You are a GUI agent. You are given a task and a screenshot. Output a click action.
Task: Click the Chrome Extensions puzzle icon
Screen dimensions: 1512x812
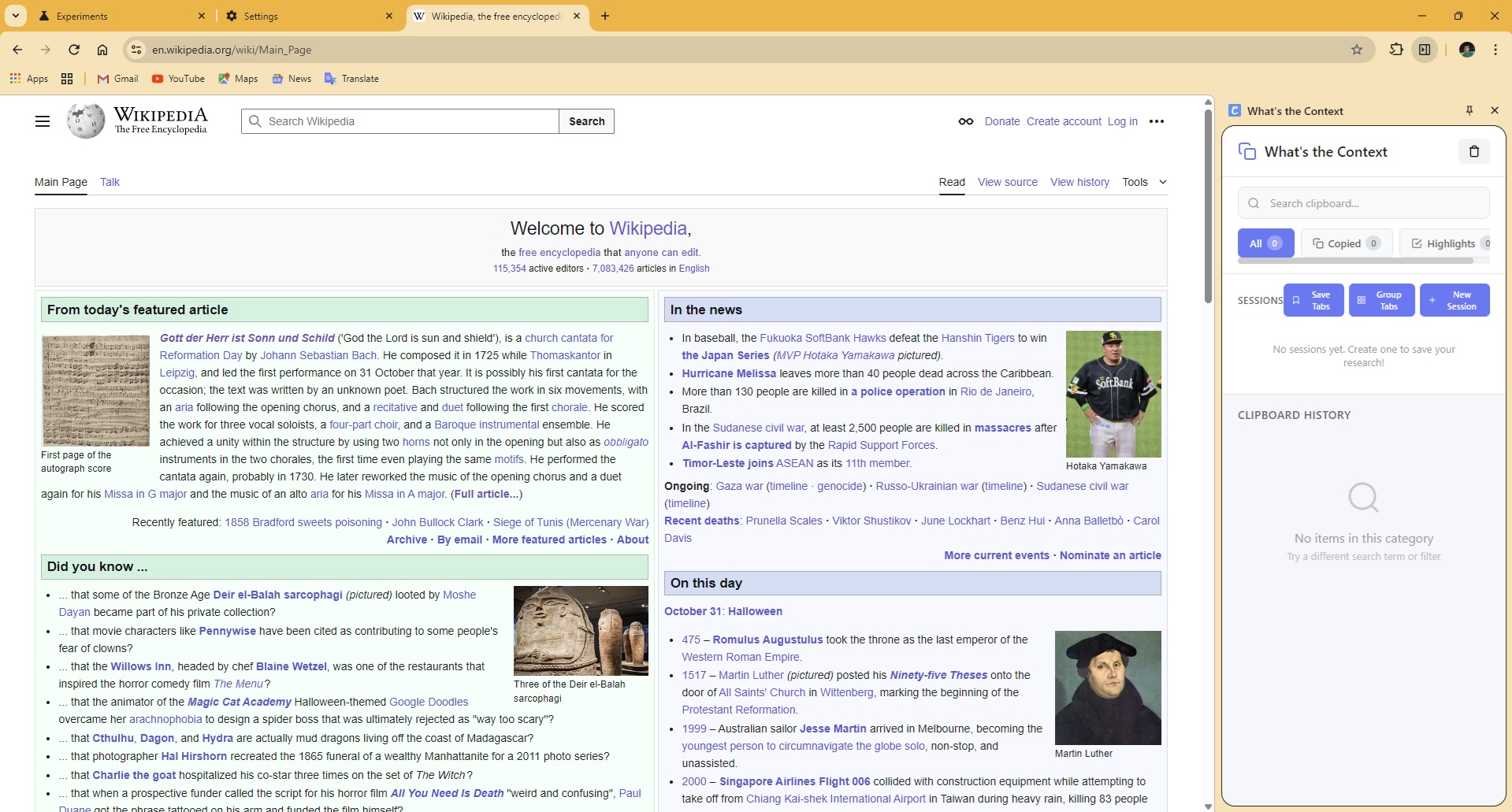pos(1395,50)
